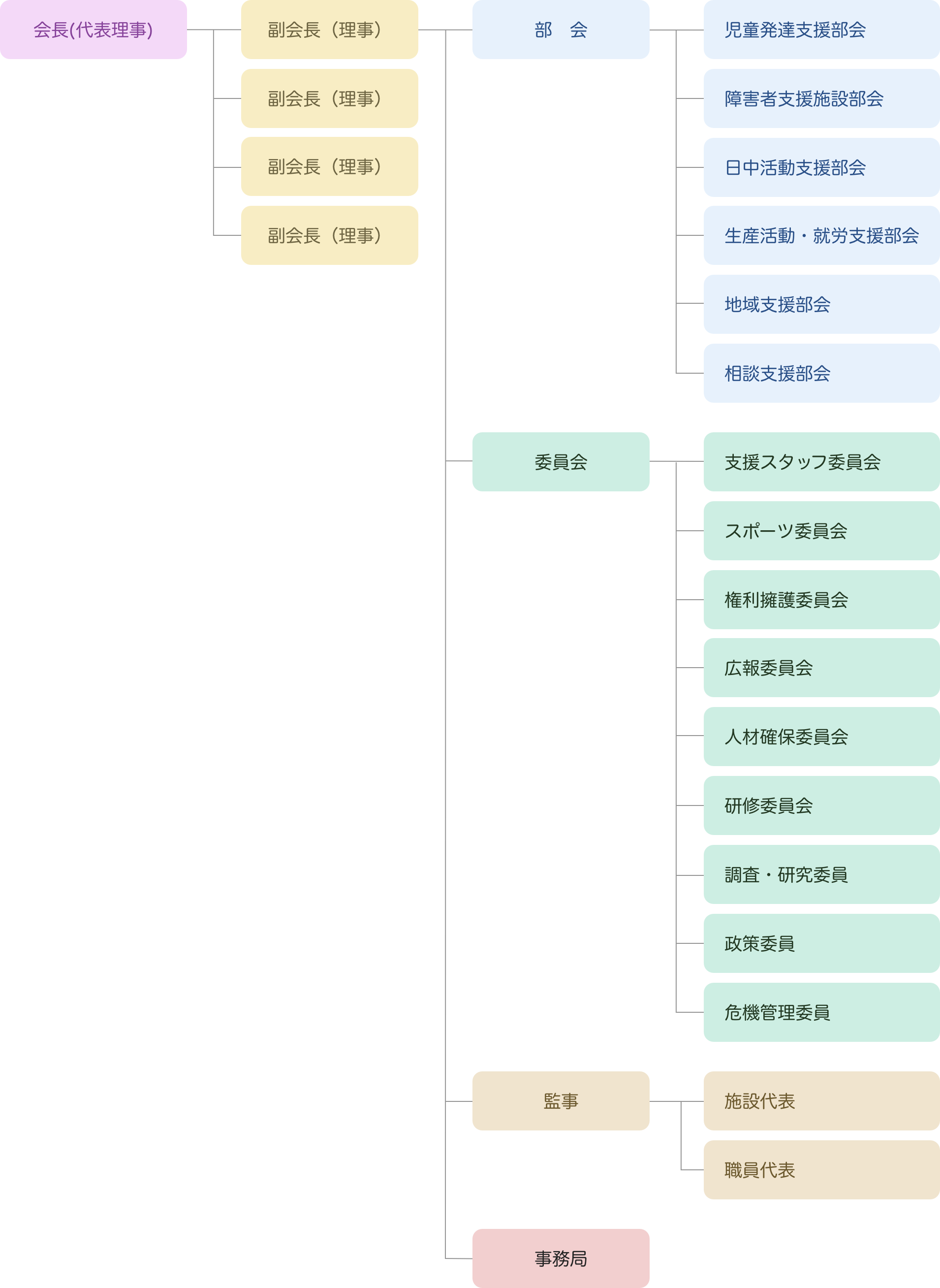Click 研修委員会 box
The image size is (940, 1288).
pos(822,805)
